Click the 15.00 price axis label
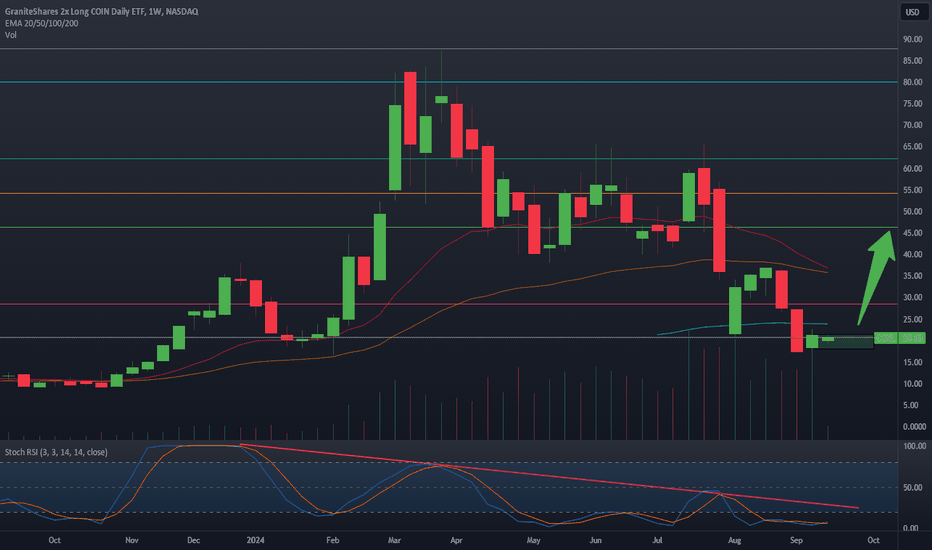Viewport: 932px width, 550px height. click(x=912, y=362)
